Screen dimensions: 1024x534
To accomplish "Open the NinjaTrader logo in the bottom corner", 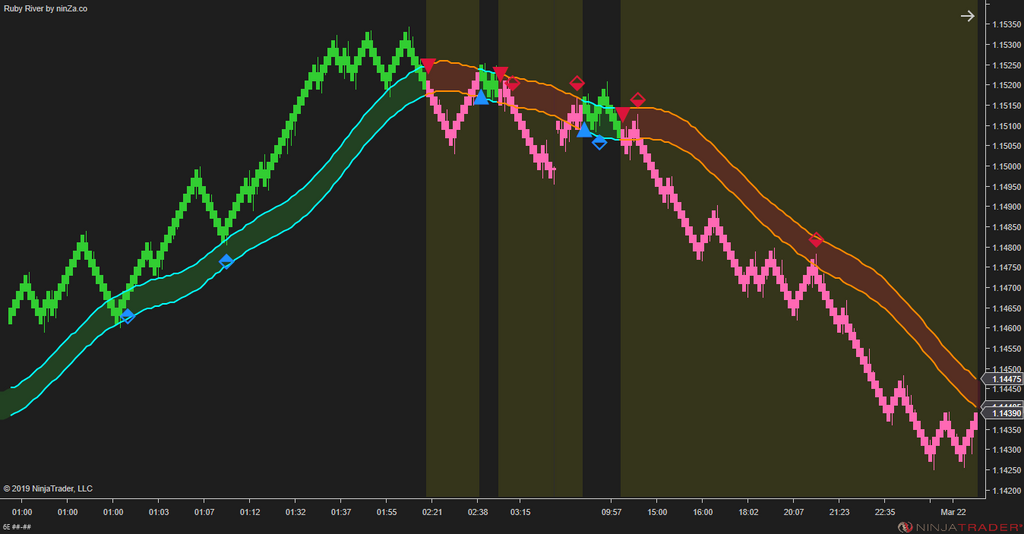I will [959, 527].
